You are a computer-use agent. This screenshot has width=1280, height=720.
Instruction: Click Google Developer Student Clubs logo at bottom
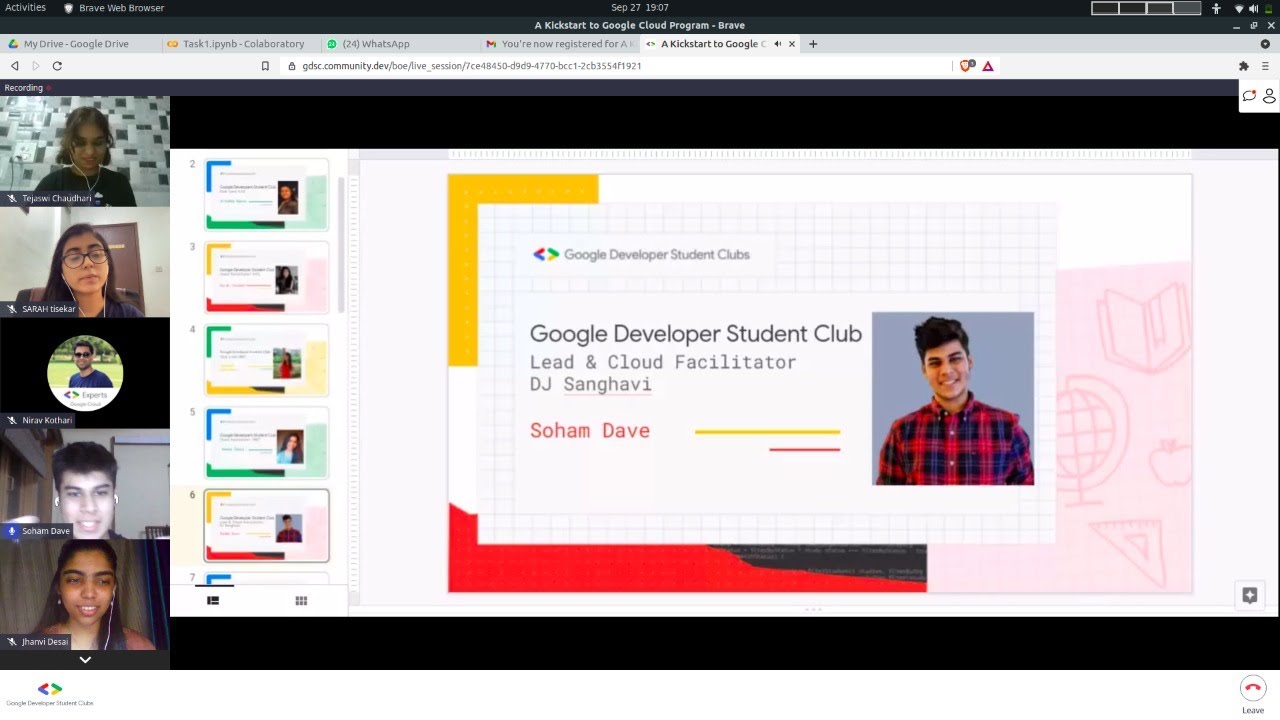50,694
